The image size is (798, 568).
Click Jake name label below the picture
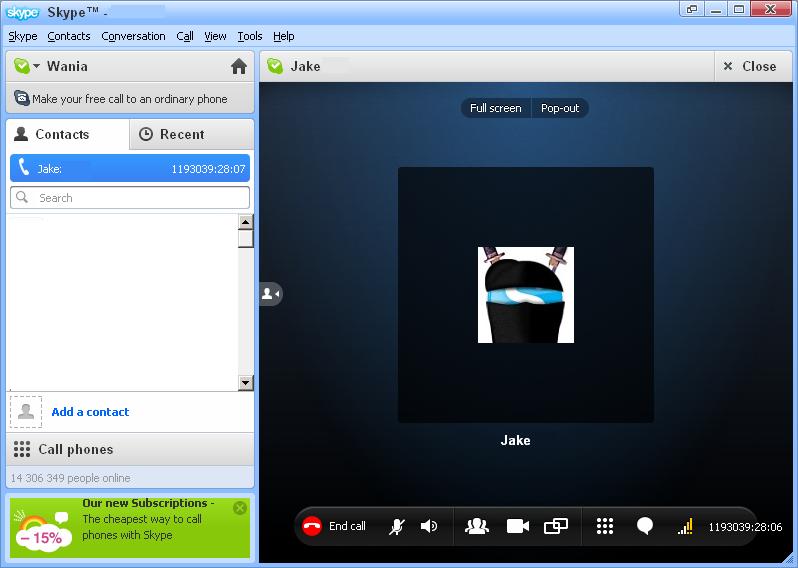516,440
